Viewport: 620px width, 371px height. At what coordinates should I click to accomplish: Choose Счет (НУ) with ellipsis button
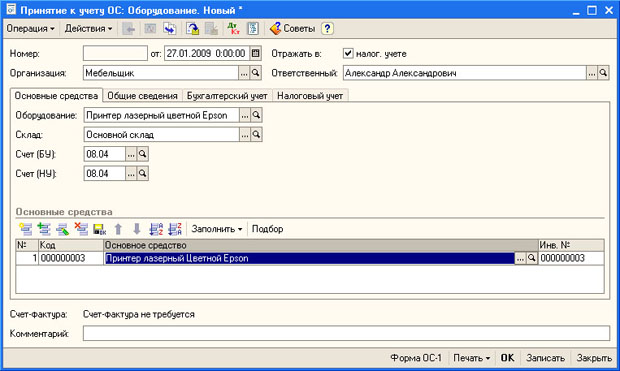pyautogui.click(x=131, y=173)
